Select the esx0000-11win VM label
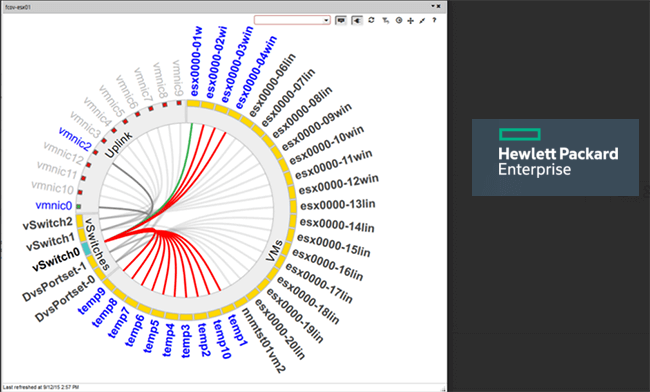Screen dimensions: 650x392 [x=334, y=164]
